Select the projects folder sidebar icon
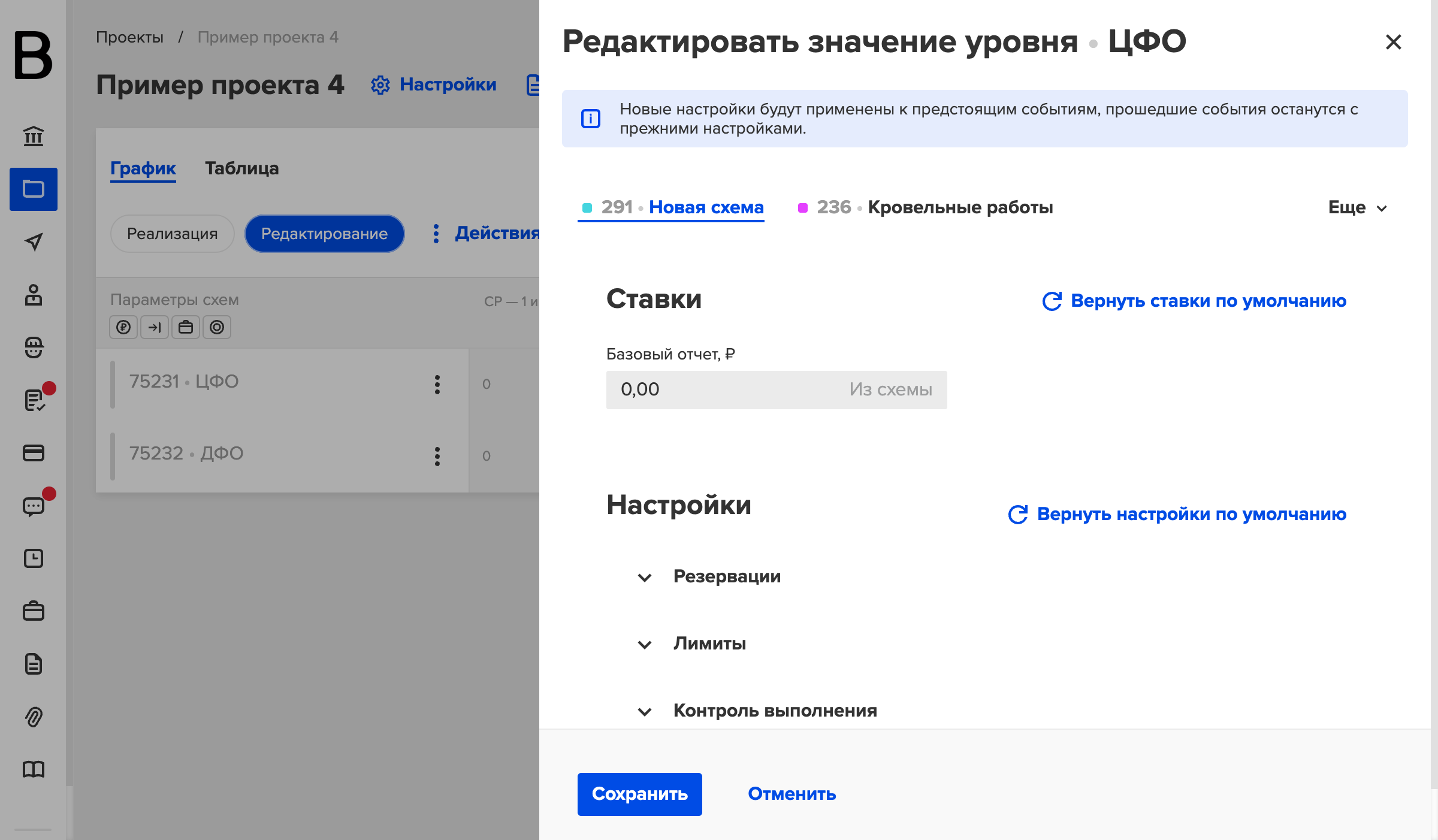 tap(34, 189)
